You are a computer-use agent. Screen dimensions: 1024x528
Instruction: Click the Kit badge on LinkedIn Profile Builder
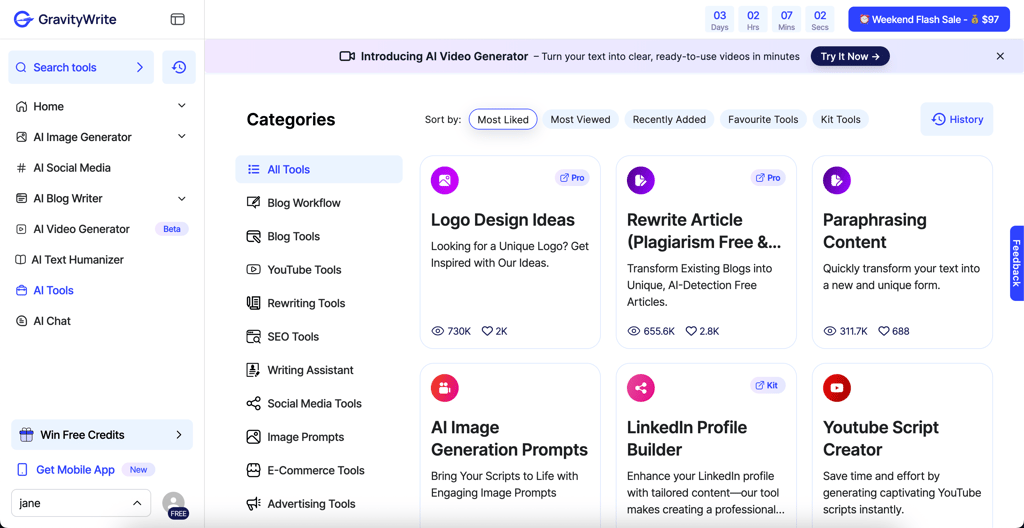pos(768,386)
